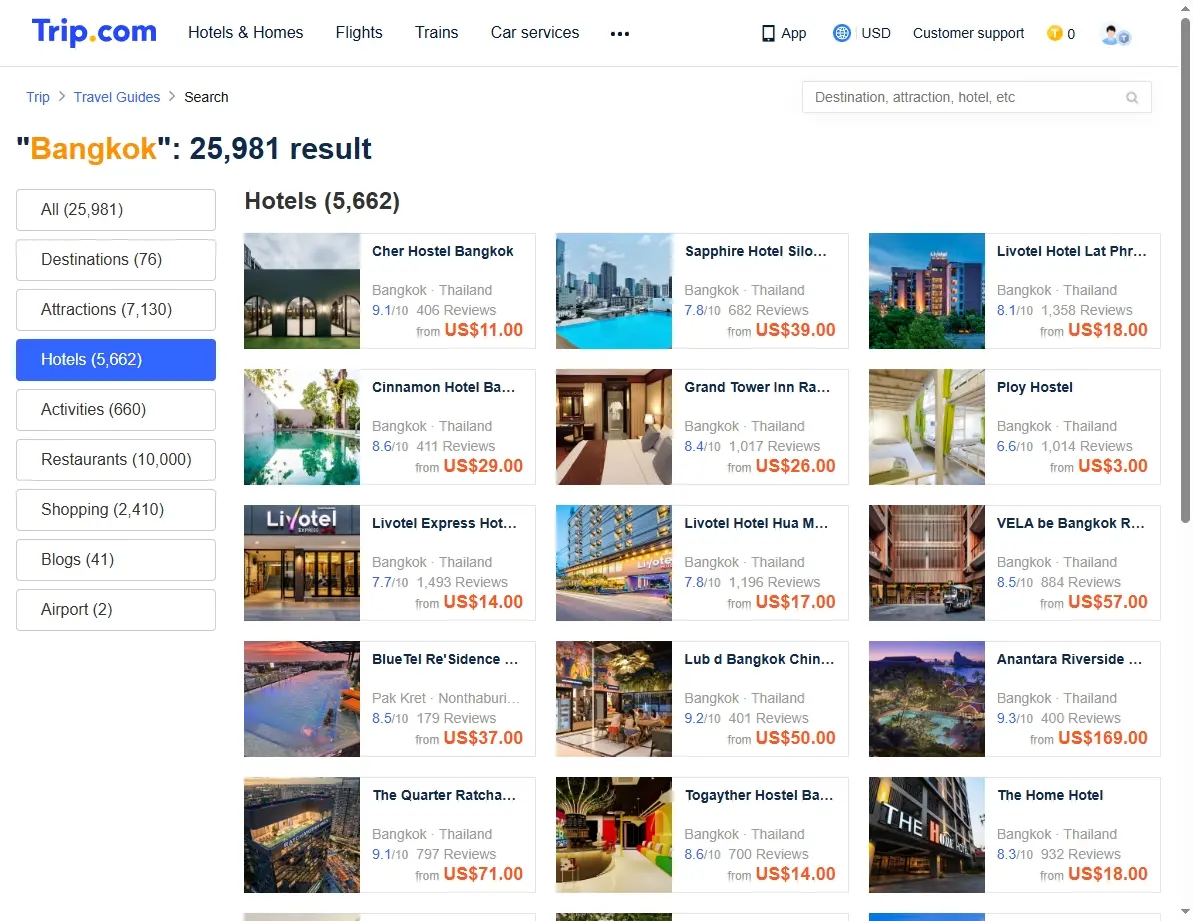
Task: Open Cher Hostel Bangkok photo
Action: point(302,291)
